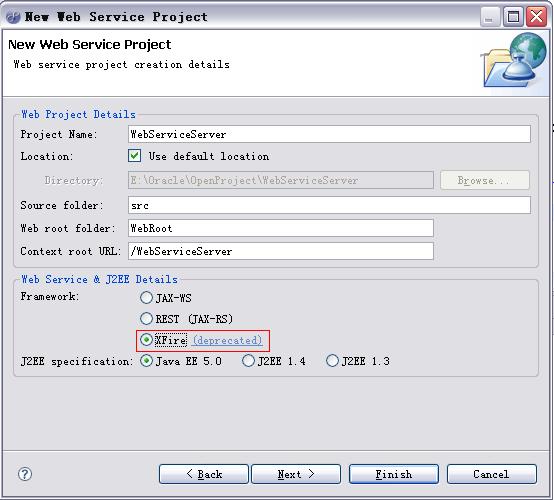Image resolution: width=554 pixels, height=500 pixels.
Task: Click the Web Service & J2EE Details label
Action: pos(99,279)
